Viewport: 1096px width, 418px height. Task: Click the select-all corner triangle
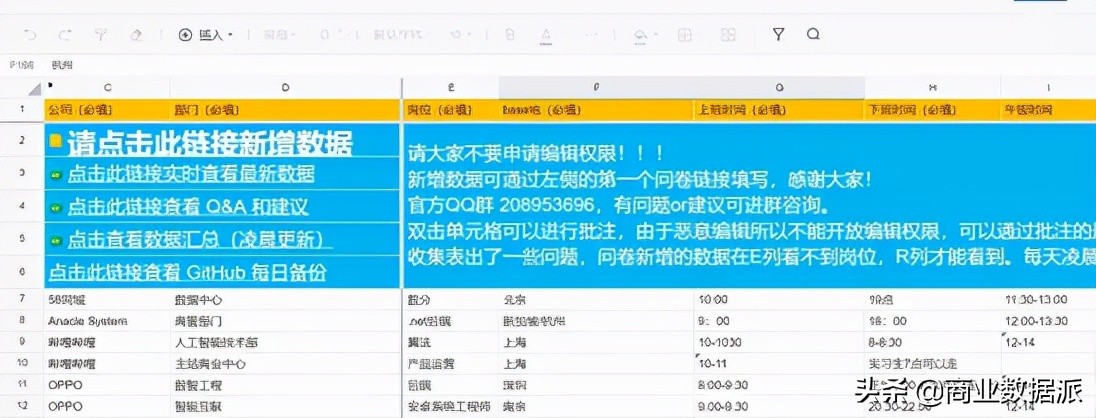34,90
